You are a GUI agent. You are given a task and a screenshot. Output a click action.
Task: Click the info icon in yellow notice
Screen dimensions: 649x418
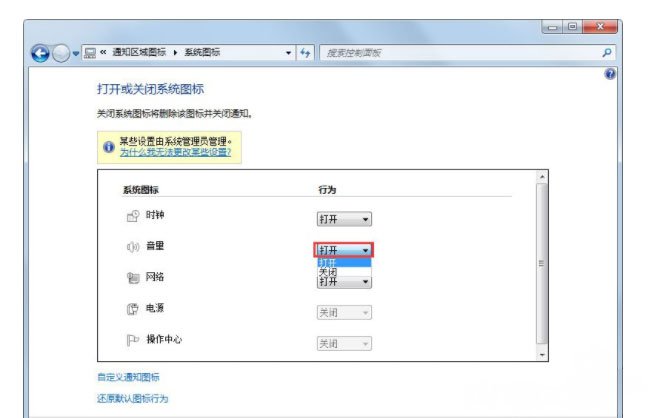tap(109, 147)
